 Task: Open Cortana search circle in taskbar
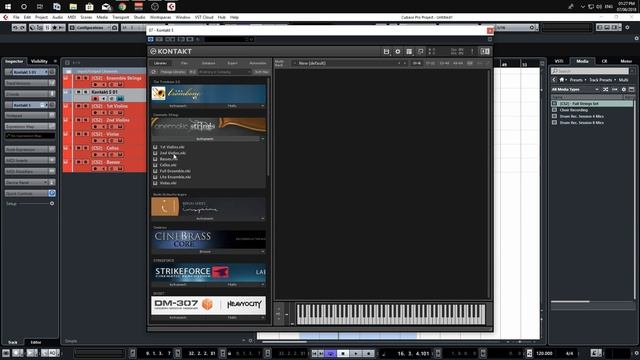pyautogui.click(x=24, y=7)
